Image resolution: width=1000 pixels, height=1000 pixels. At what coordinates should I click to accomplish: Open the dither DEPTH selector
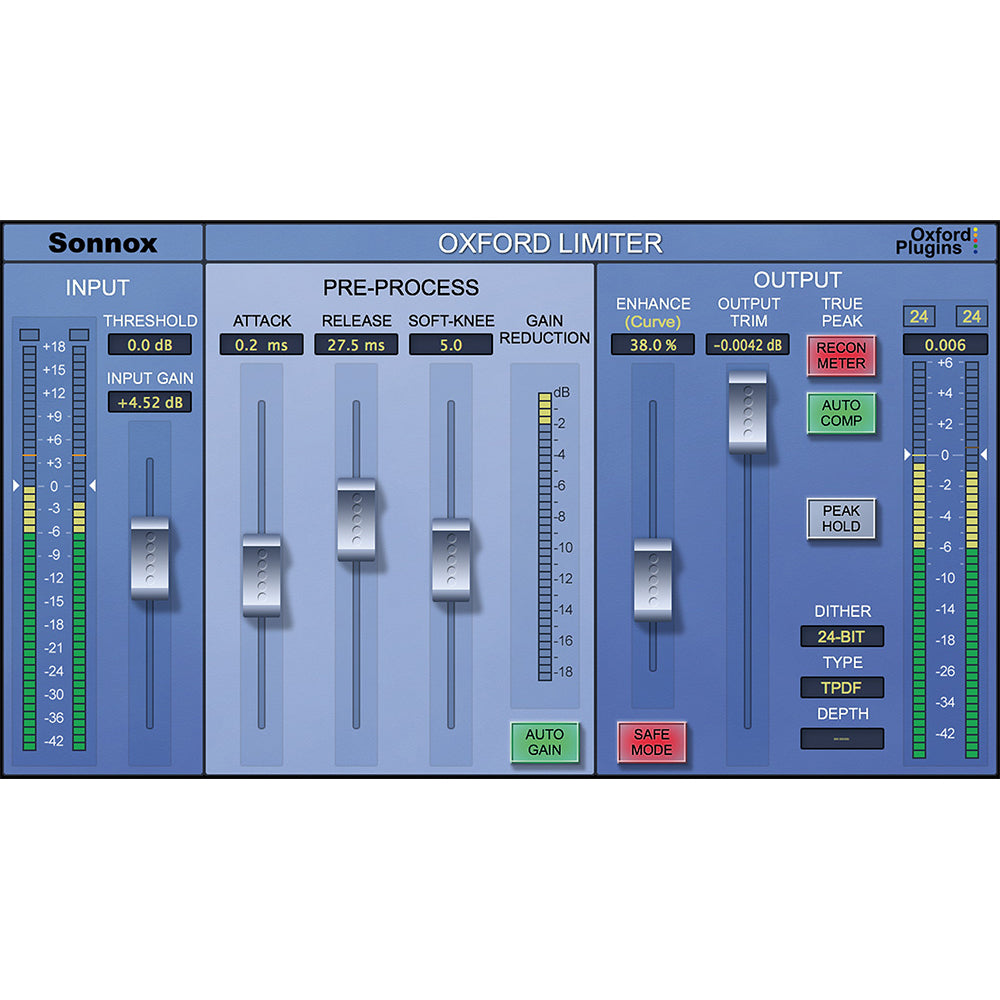tap(842, 738)
